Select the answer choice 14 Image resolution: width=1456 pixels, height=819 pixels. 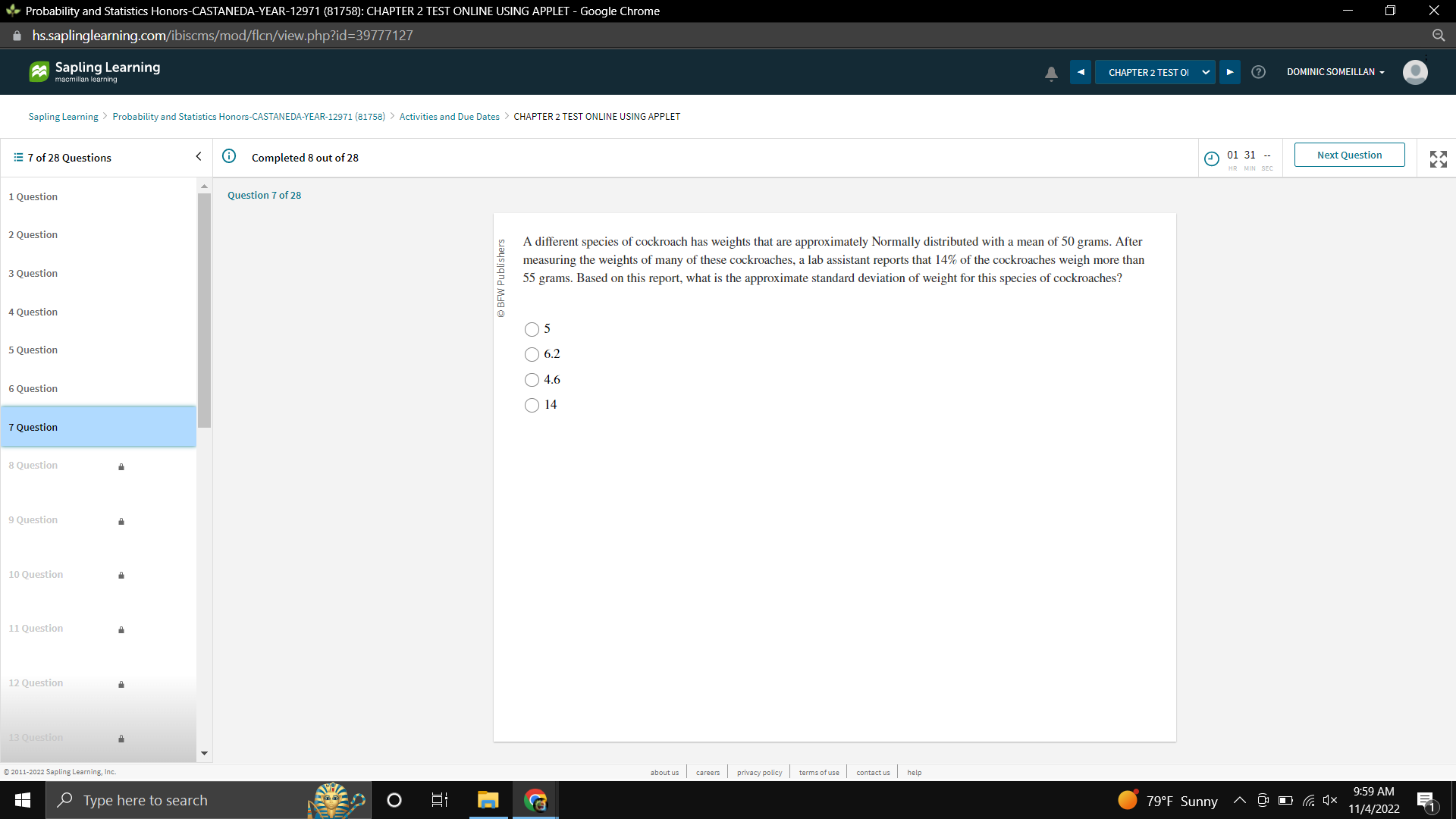point(532,405)
